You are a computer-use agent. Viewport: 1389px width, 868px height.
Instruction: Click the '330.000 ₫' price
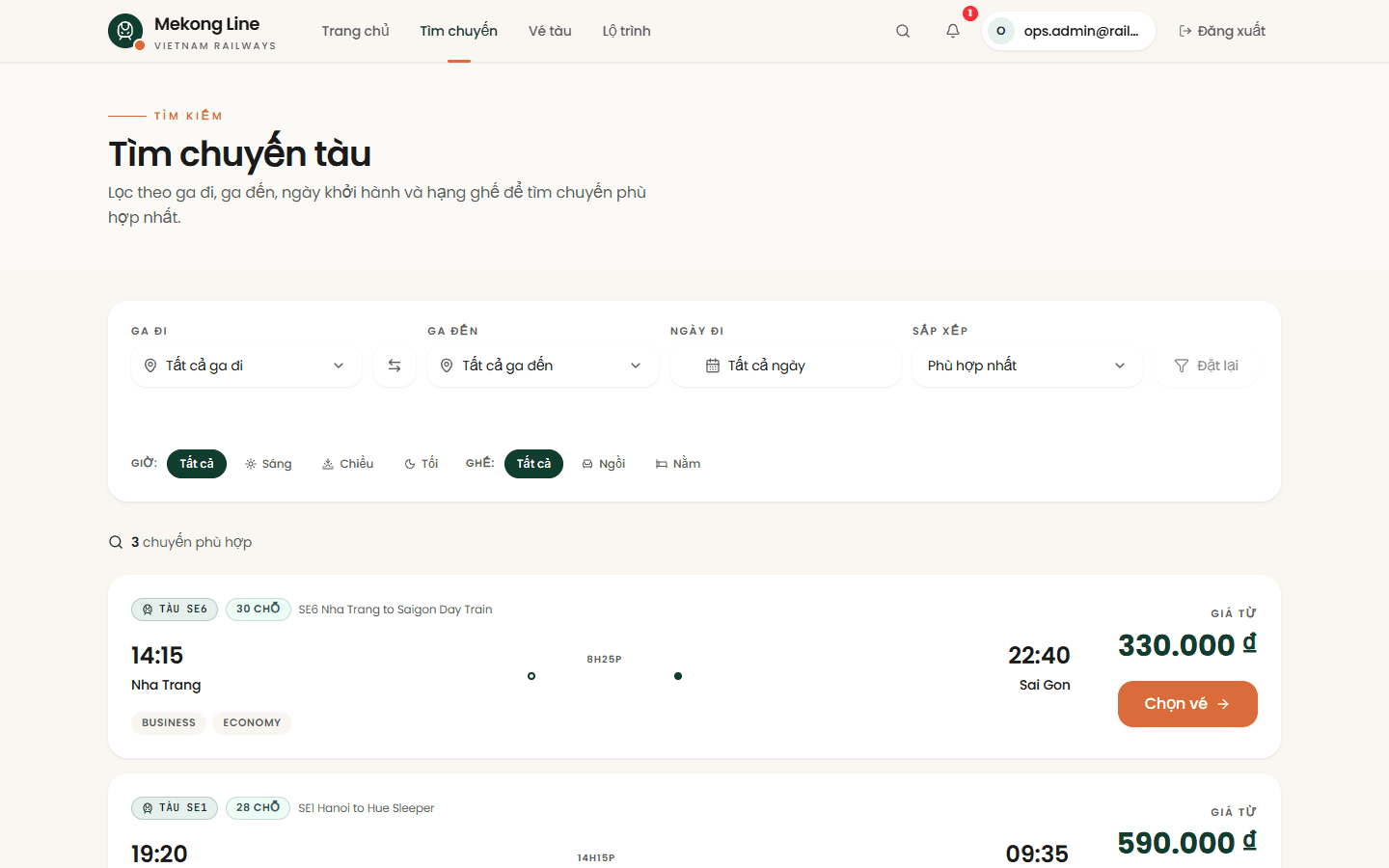[1187, 644]
